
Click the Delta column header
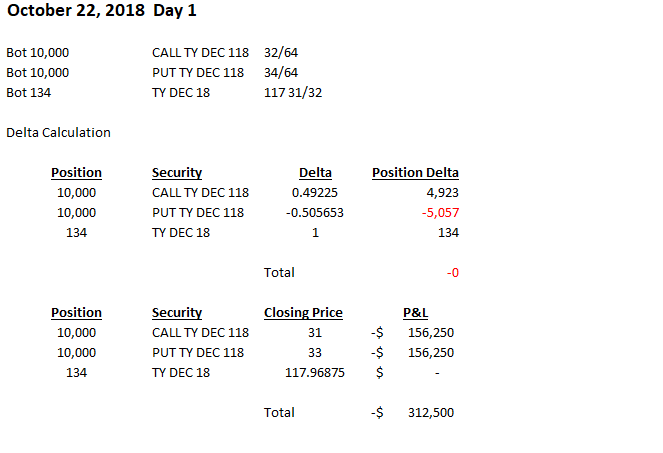click(x=315, y=173)
